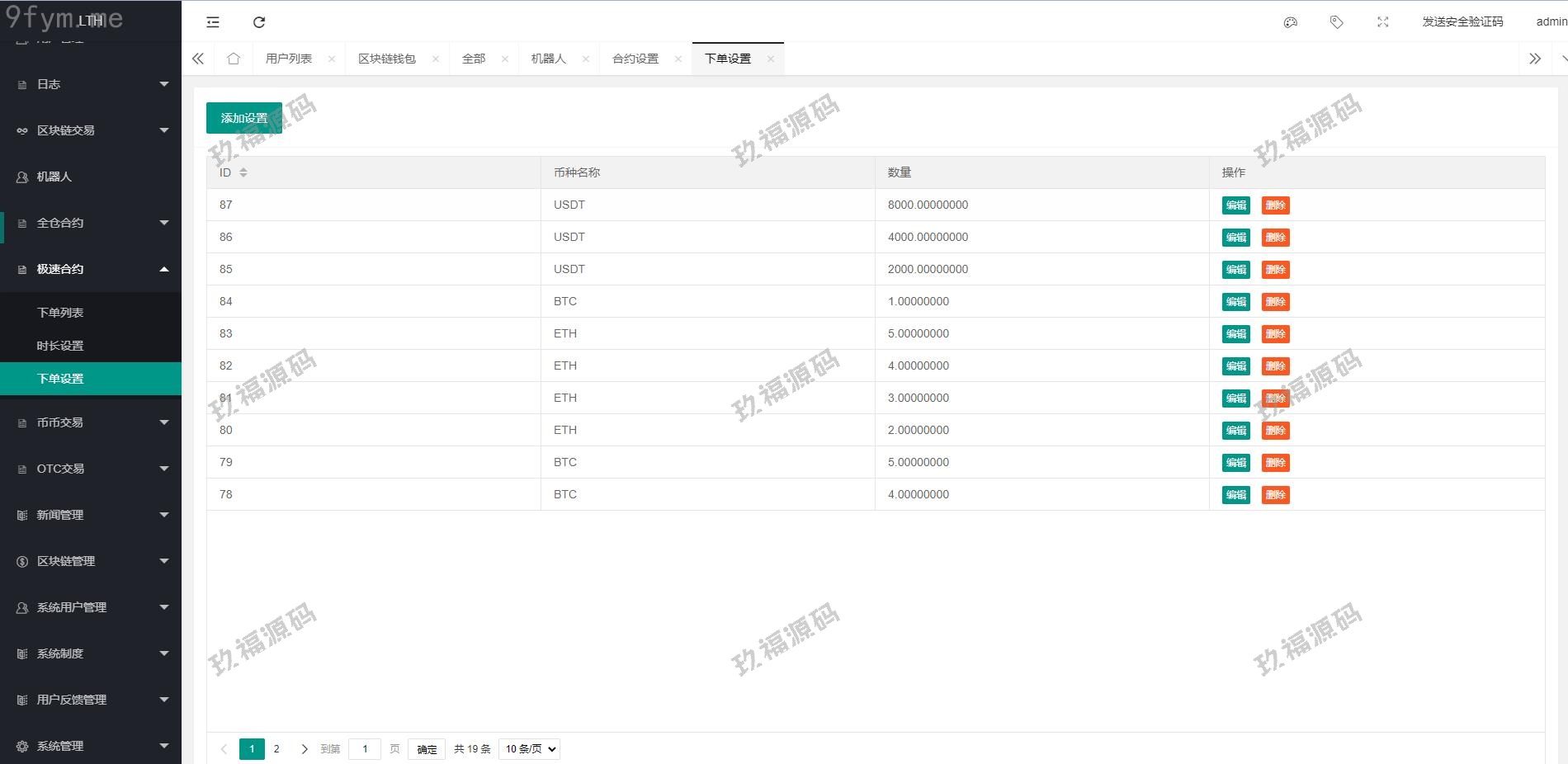
Task: Delete the row with ID 84
Action: click(1275, 302)
